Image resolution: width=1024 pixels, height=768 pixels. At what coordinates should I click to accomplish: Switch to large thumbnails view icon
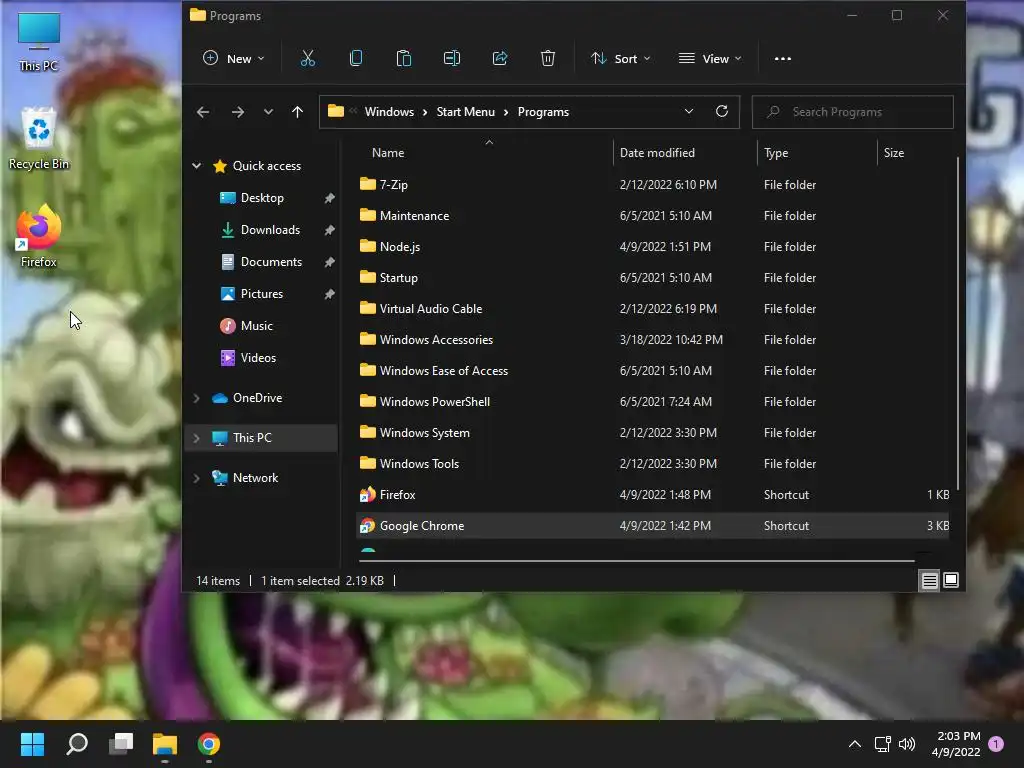tap(951, 581)
